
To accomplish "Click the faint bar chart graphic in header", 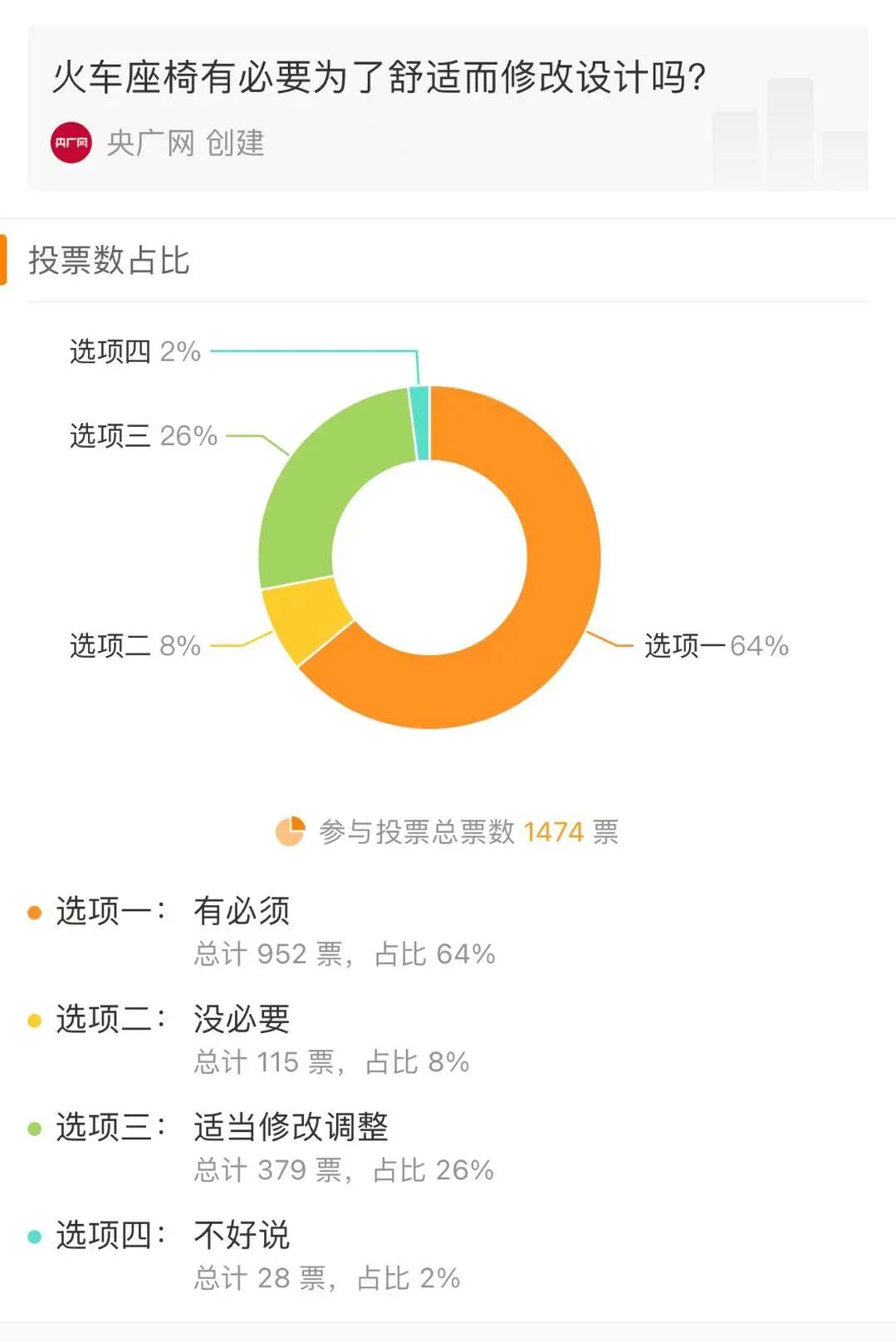I will [789, 133].
